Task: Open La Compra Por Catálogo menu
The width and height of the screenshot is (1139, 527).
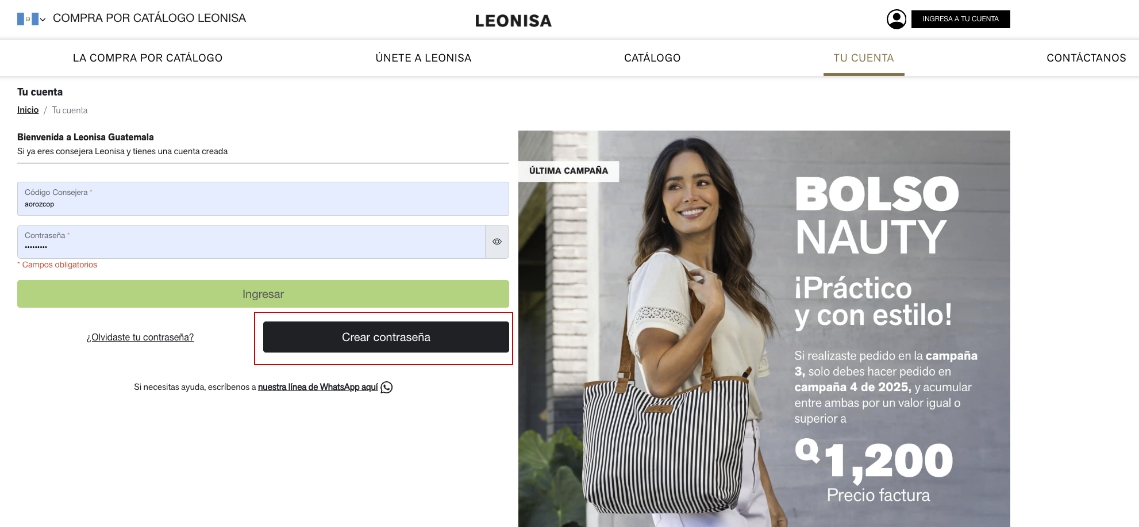Action: (147, 58)
